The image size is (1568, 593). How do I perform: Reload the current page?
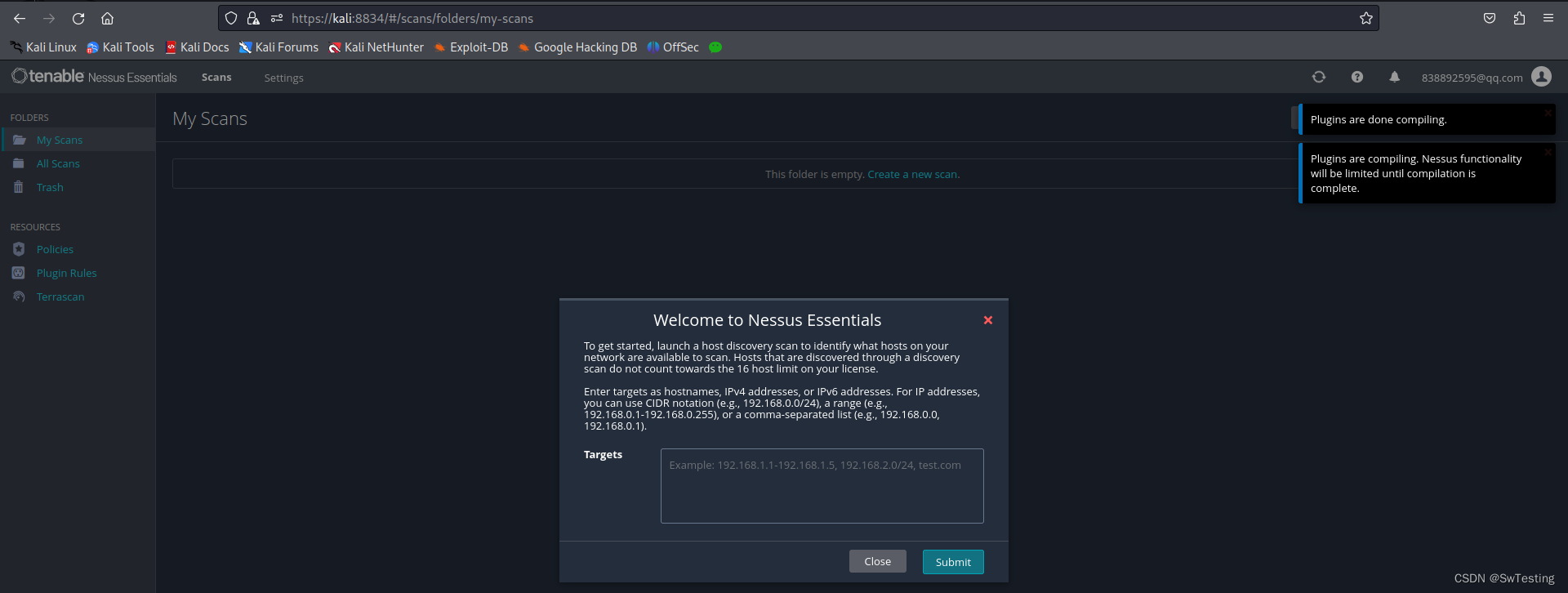(78, 18)
